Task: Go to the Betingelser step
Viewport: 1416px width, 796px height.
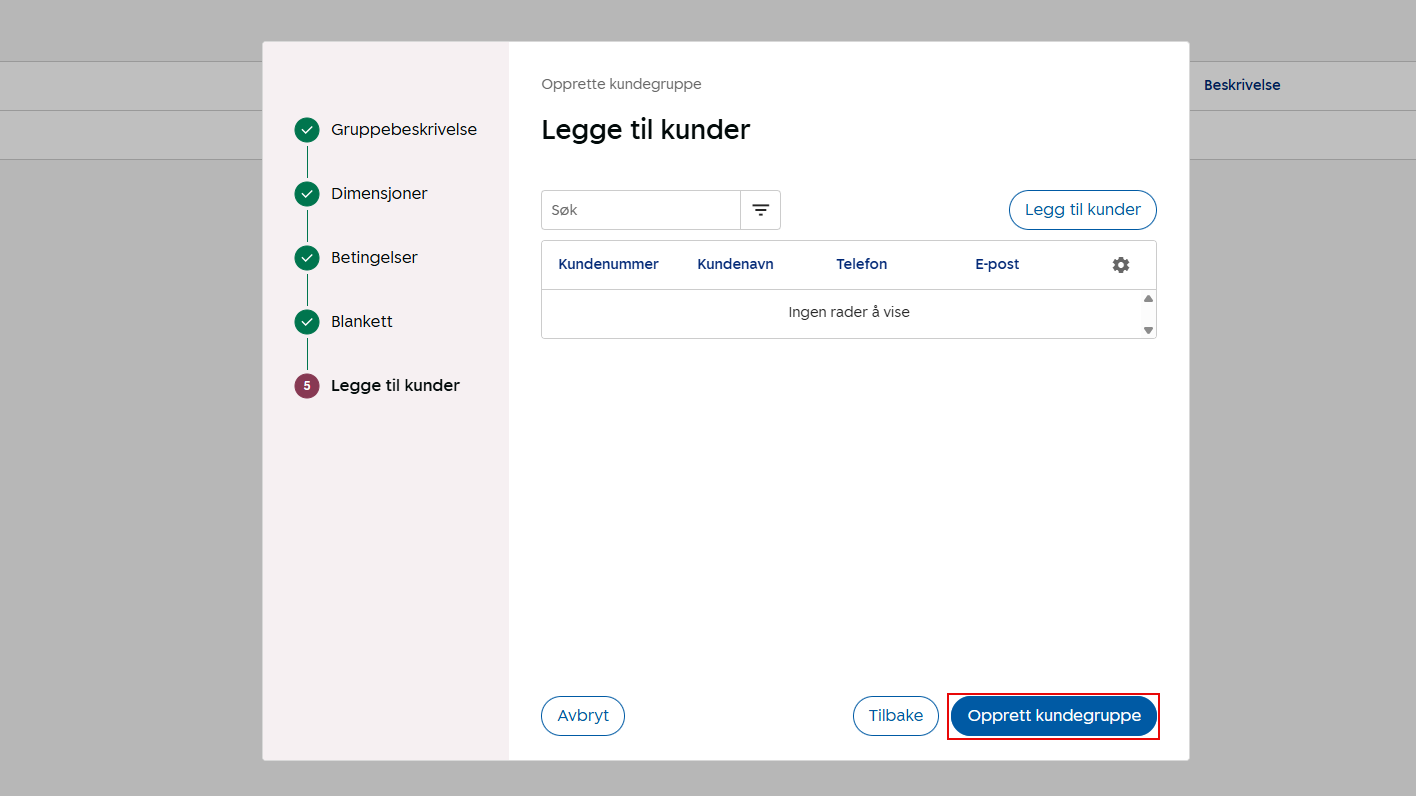Action: pyautogui.click(x=374, y=258)
